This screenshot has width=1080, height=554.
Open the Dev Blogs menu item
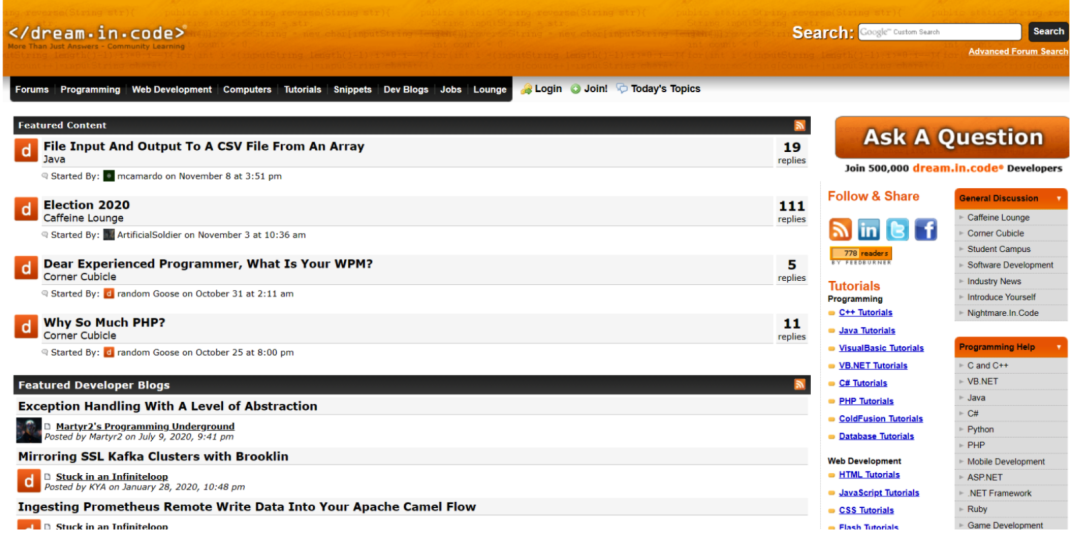coord(406,90)
